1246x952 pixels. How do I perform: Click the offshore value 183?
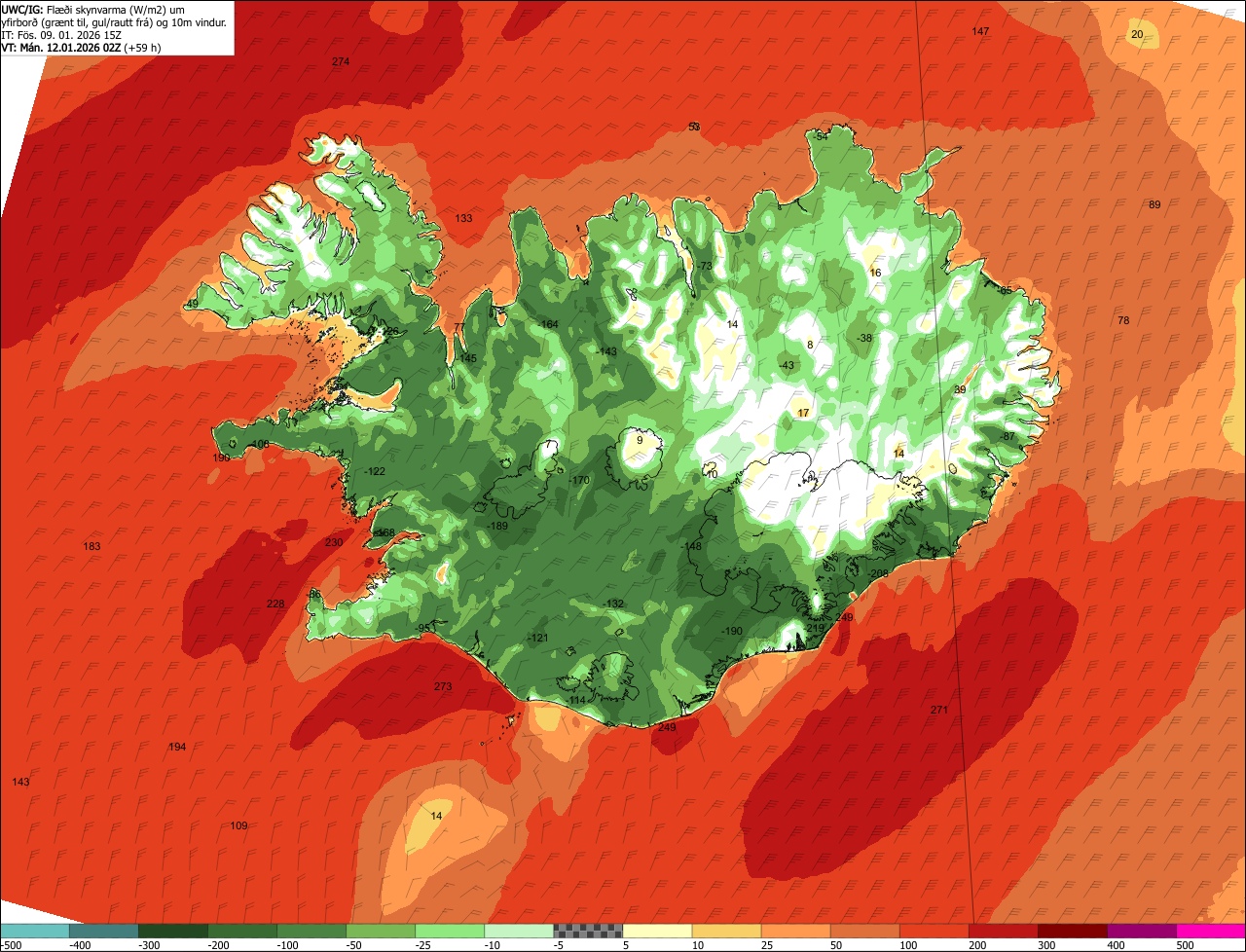(x=92, y=546)
